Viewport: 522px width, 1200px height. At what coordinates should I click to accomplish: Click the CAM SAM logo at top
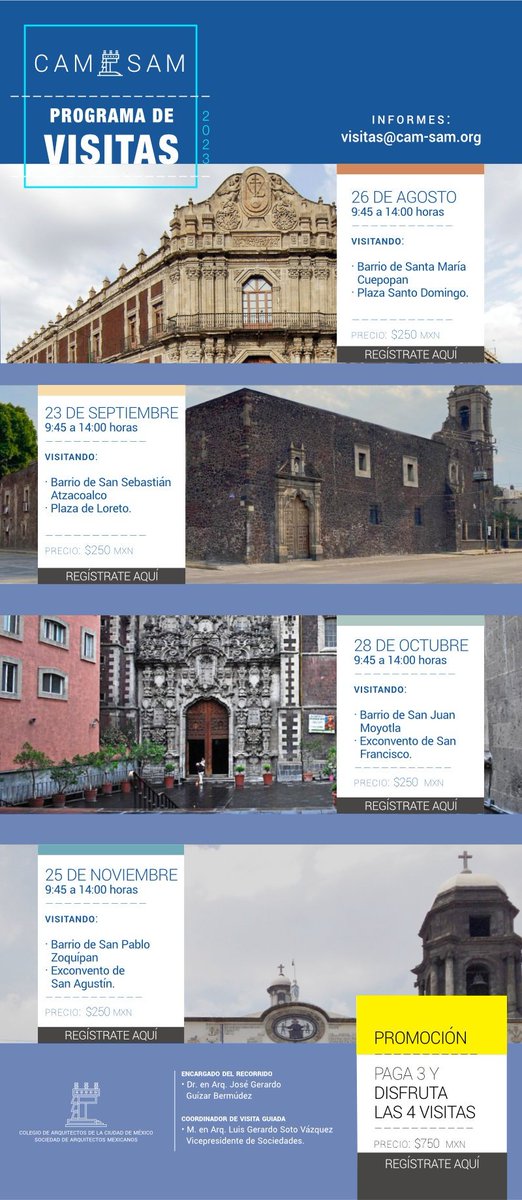(x=110, y=63)
